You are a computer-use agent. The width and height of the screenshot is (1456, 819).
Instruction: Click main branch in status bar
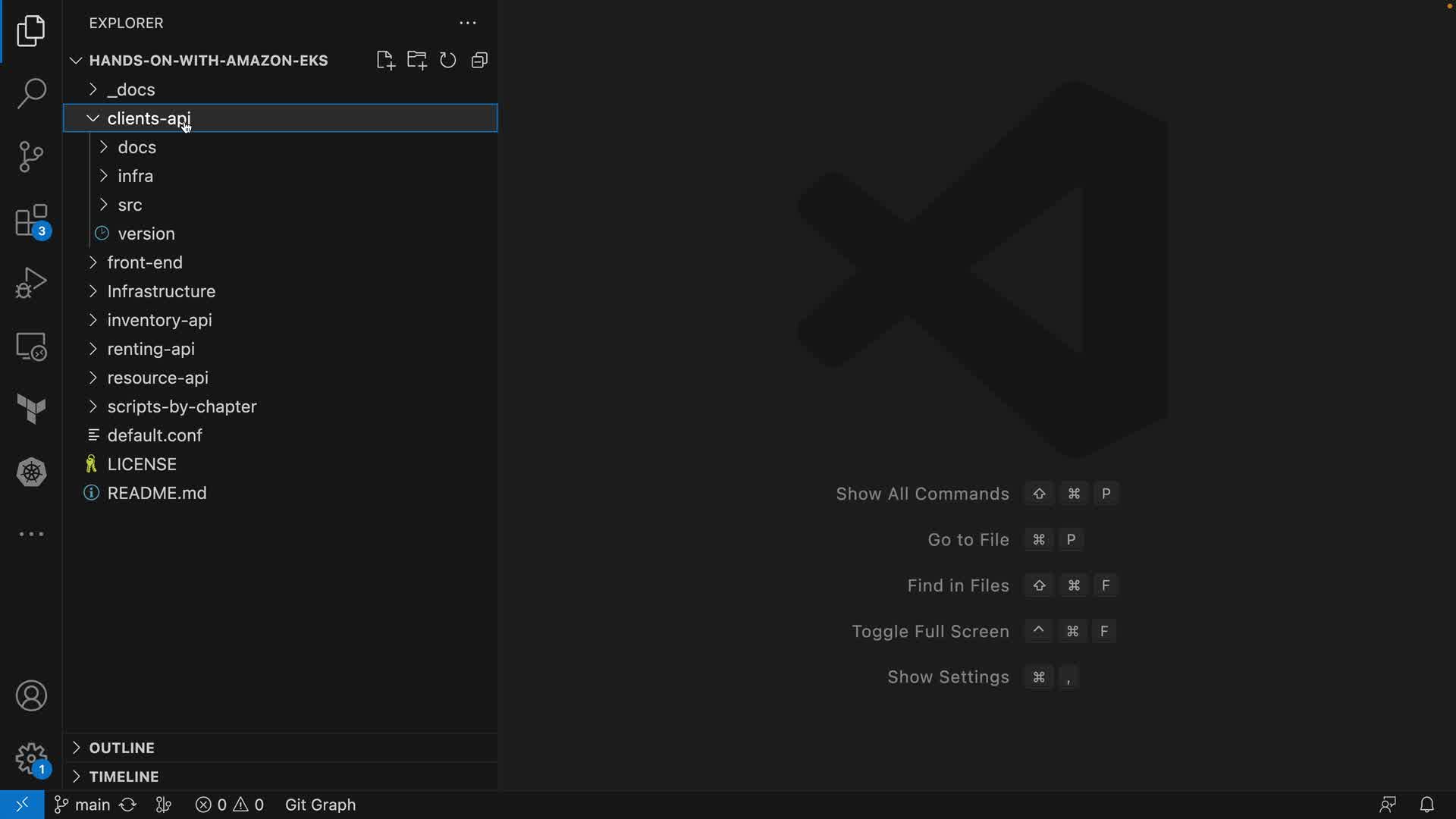point(83,805)
